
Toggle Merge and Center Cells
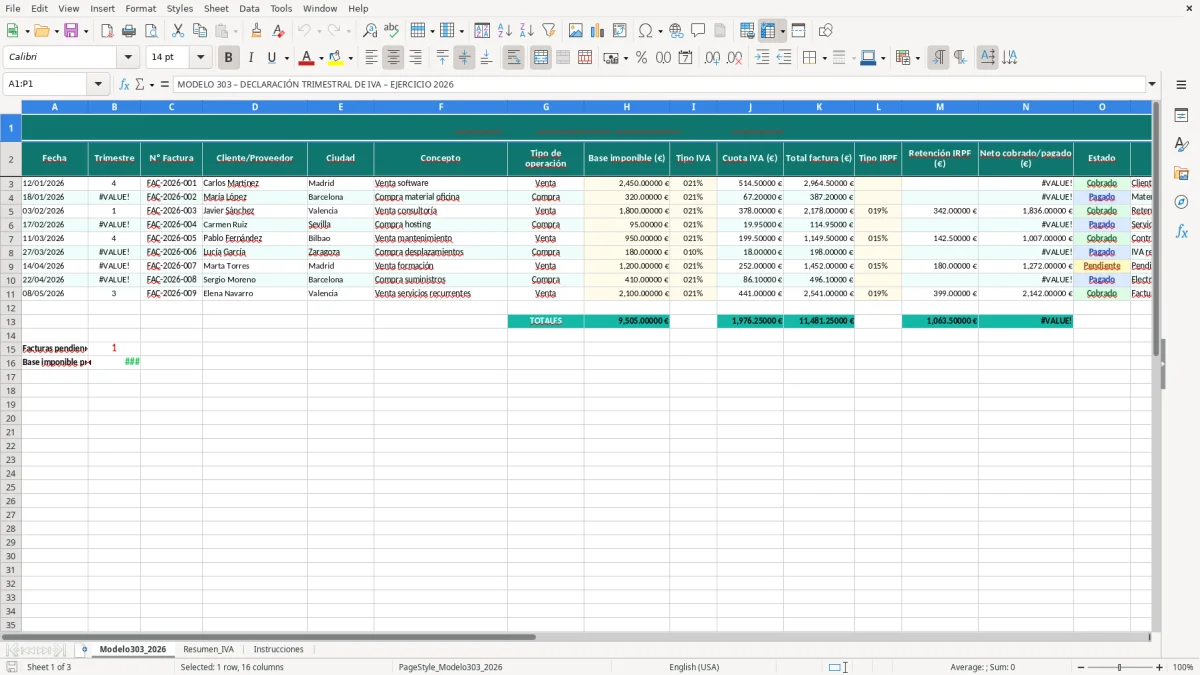pyautogui.click(x=541, y=58)
